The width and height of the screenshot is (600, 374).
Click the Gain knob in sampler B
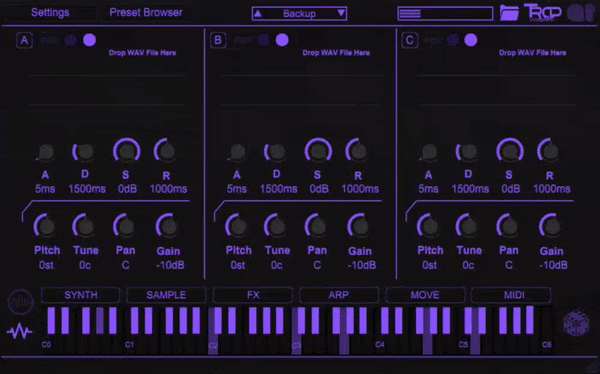[x=360, y=226]
